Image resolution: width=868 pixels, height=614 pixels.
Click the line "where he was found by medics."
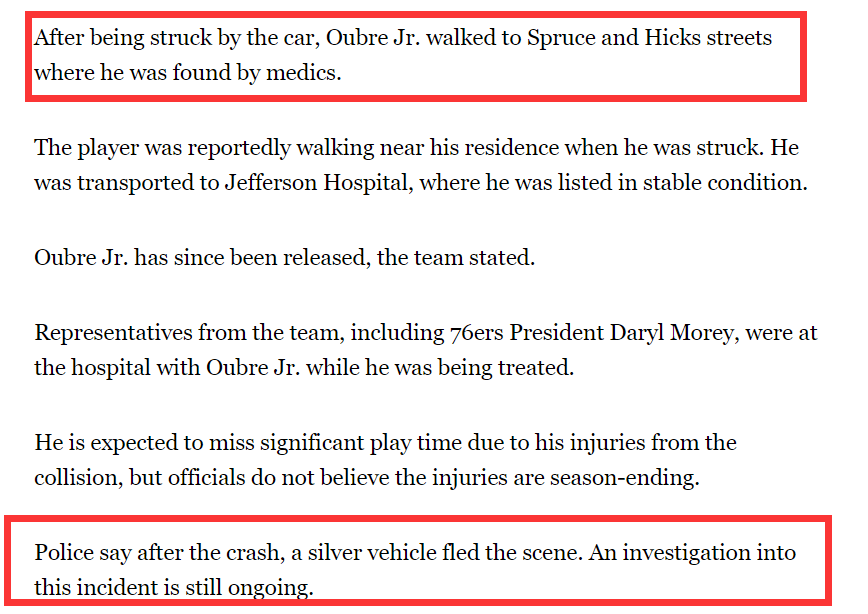188,73
